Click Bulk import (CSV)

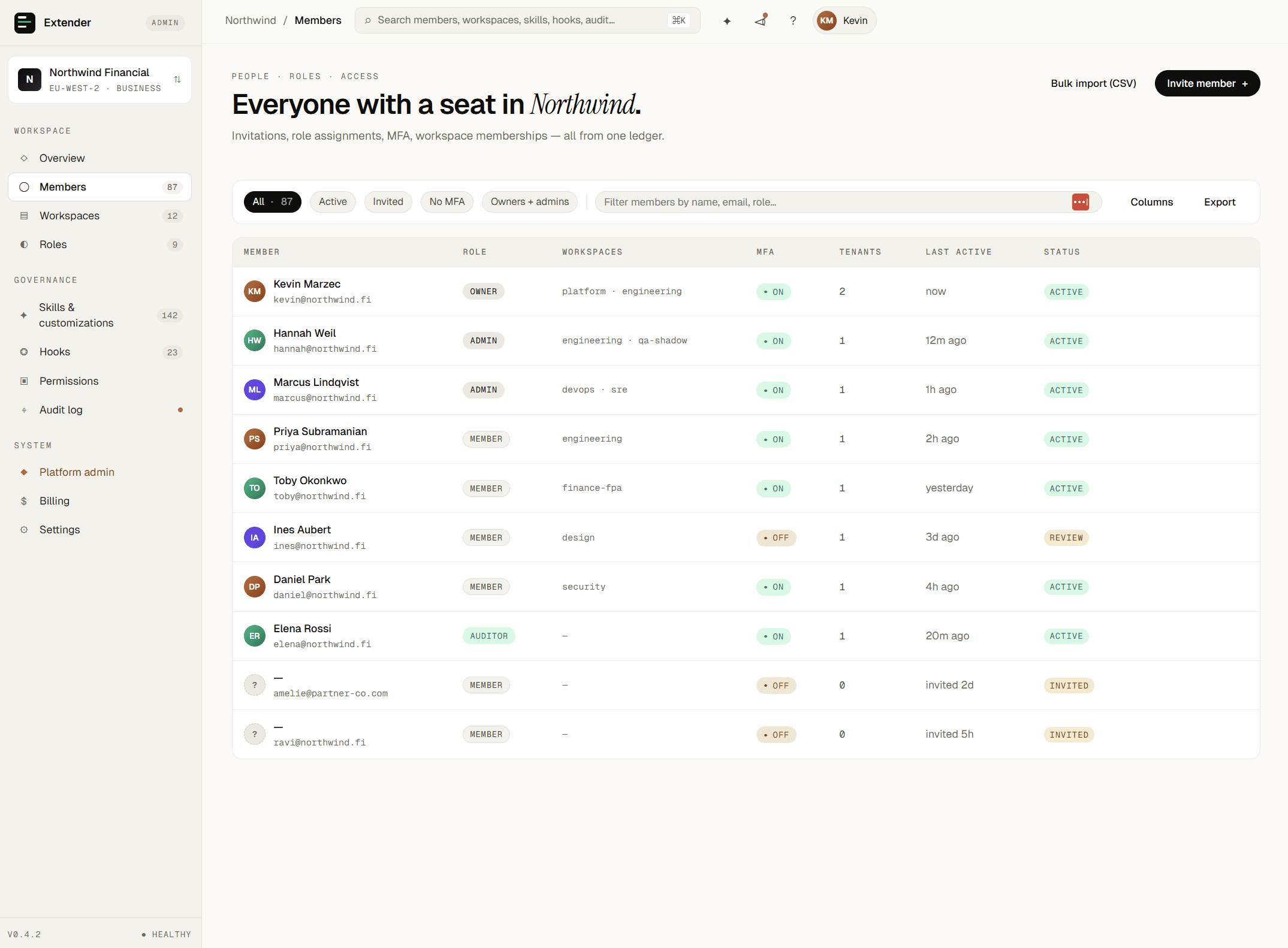pos(1093,83)
